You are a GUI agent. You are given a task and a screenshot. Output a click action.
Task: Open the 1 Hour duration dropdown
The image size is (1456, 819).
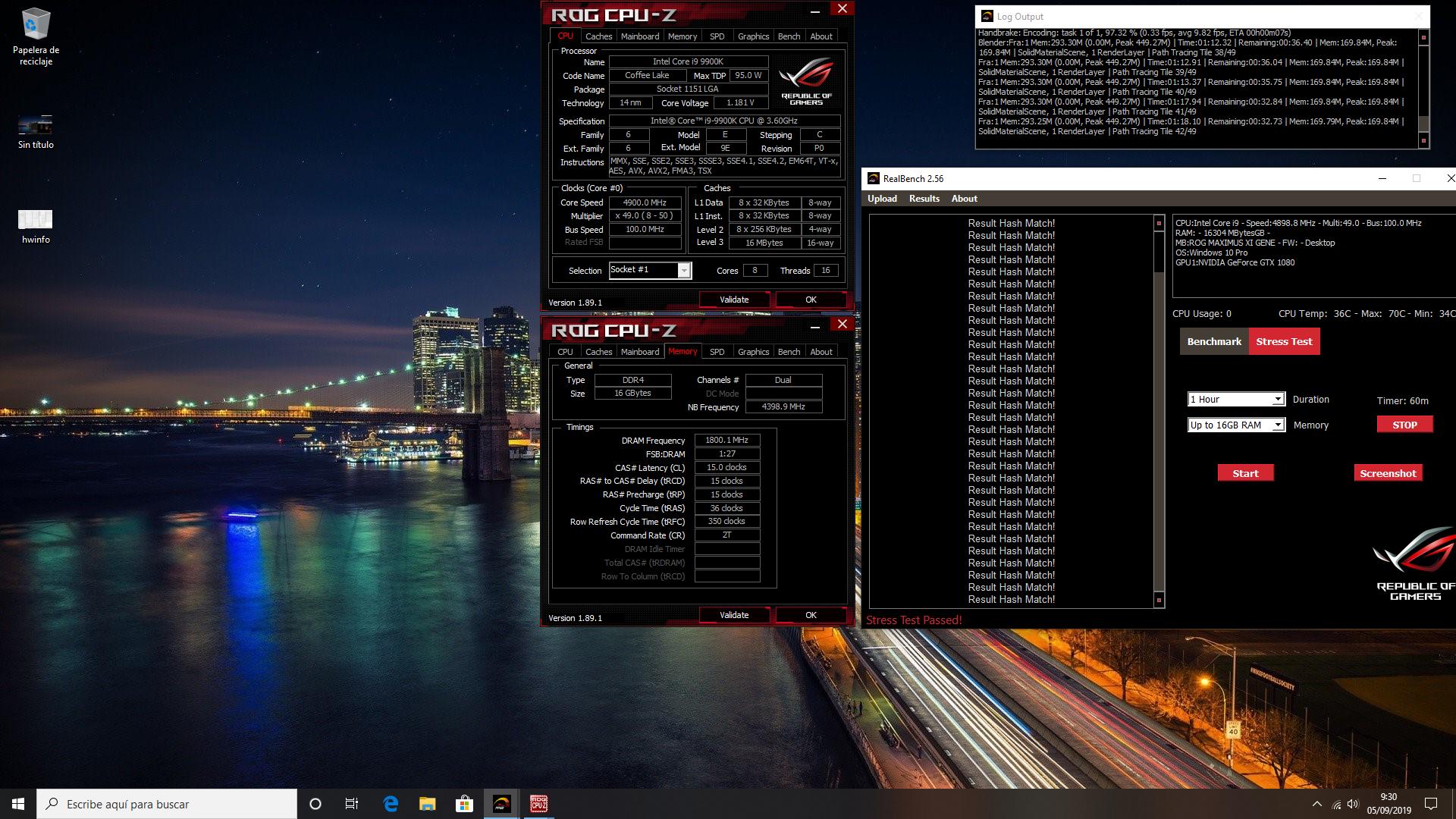(x=1277, y=400)
